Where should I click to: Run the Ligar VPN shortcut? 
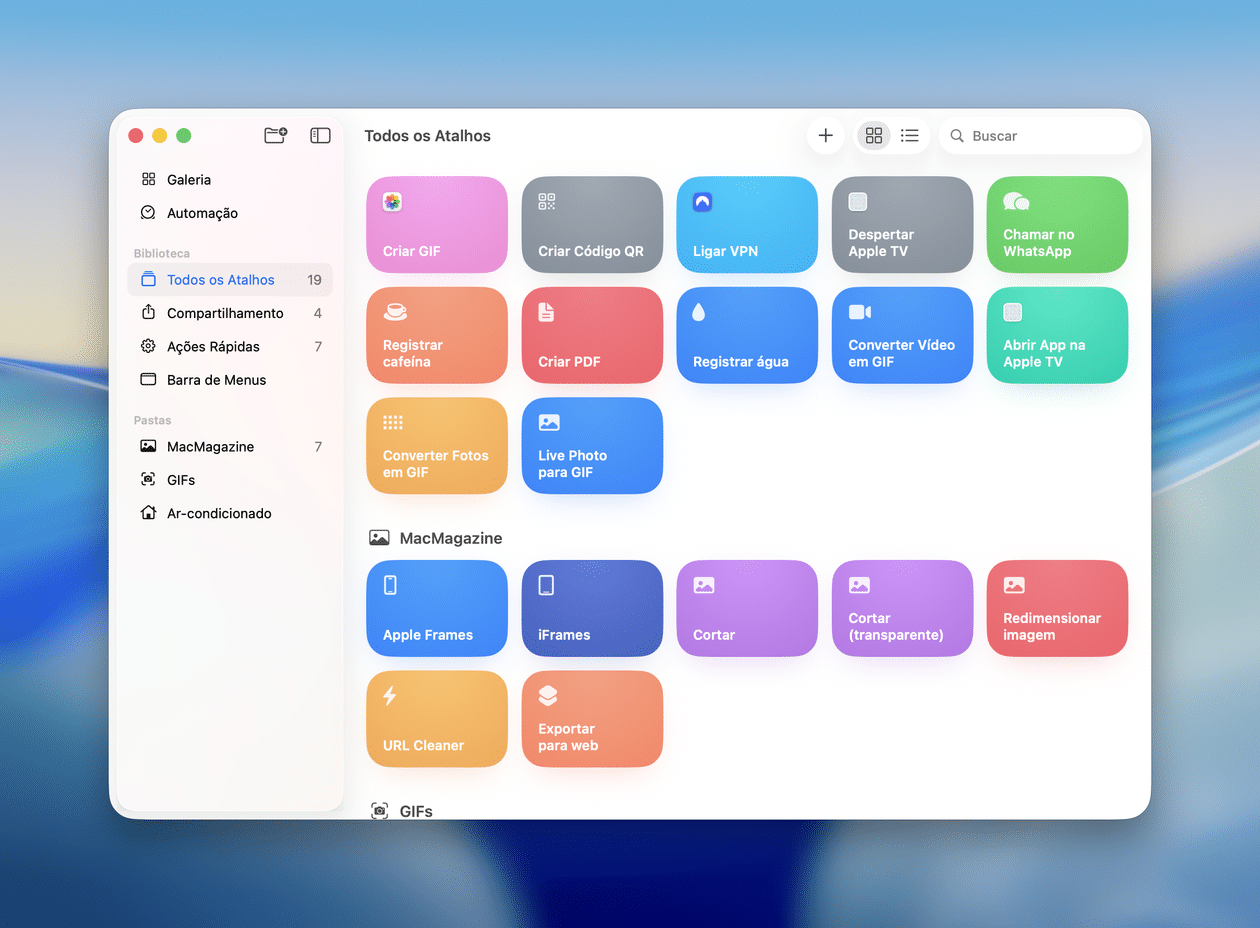pos(747,225)
